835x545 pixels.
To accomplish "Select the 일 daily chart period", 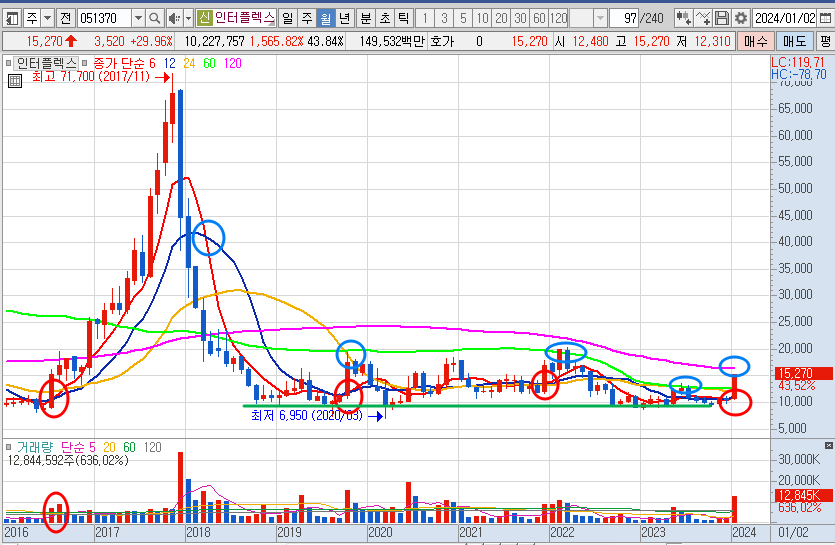I will point(287,19).
